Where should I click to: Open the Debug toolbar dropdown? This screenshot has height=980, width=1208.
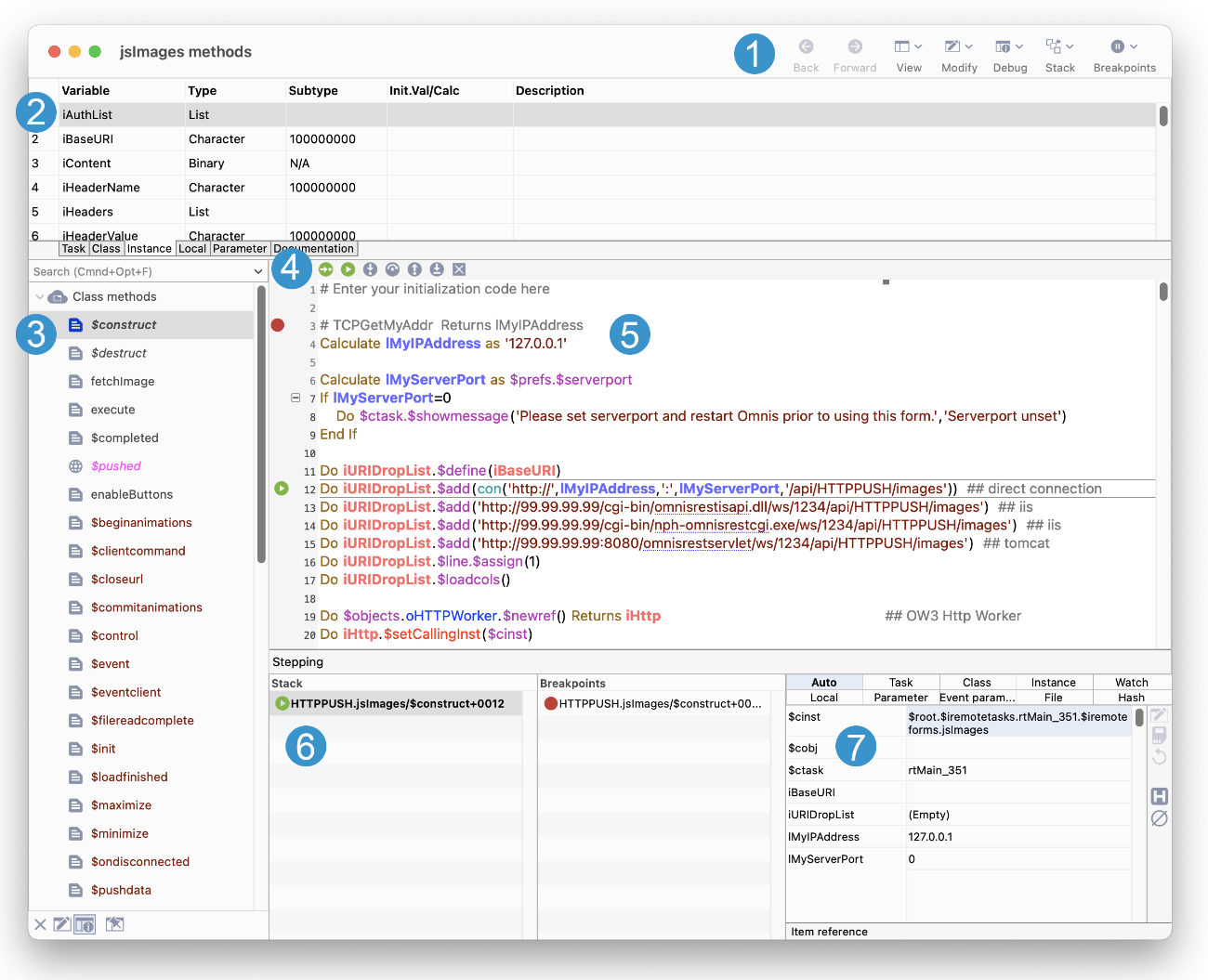click(x=1010, y=55)
